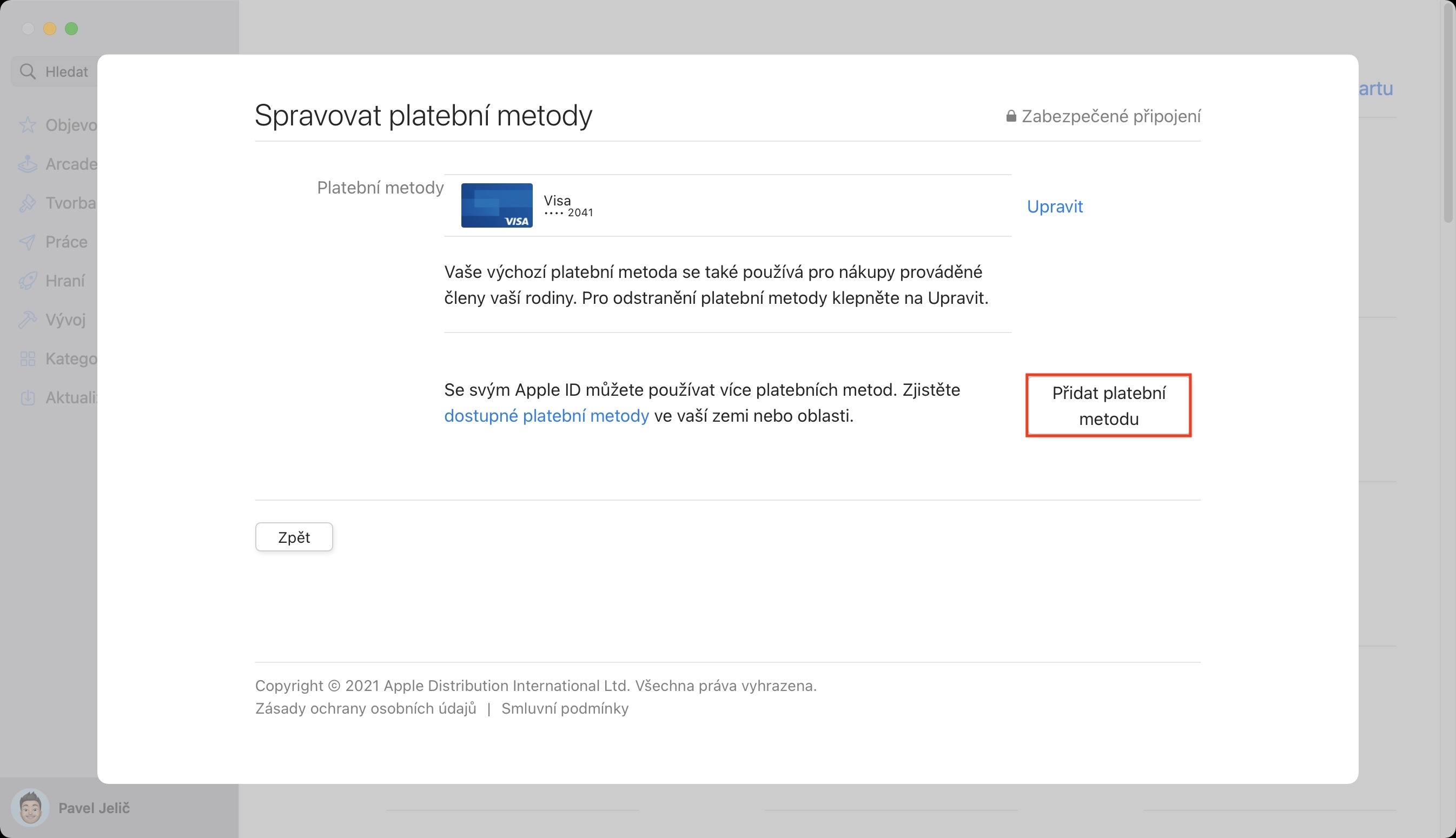Click the green fullscreen window button
The height and width of the screenshot is (838, 1456).
[x=71, y=29]
